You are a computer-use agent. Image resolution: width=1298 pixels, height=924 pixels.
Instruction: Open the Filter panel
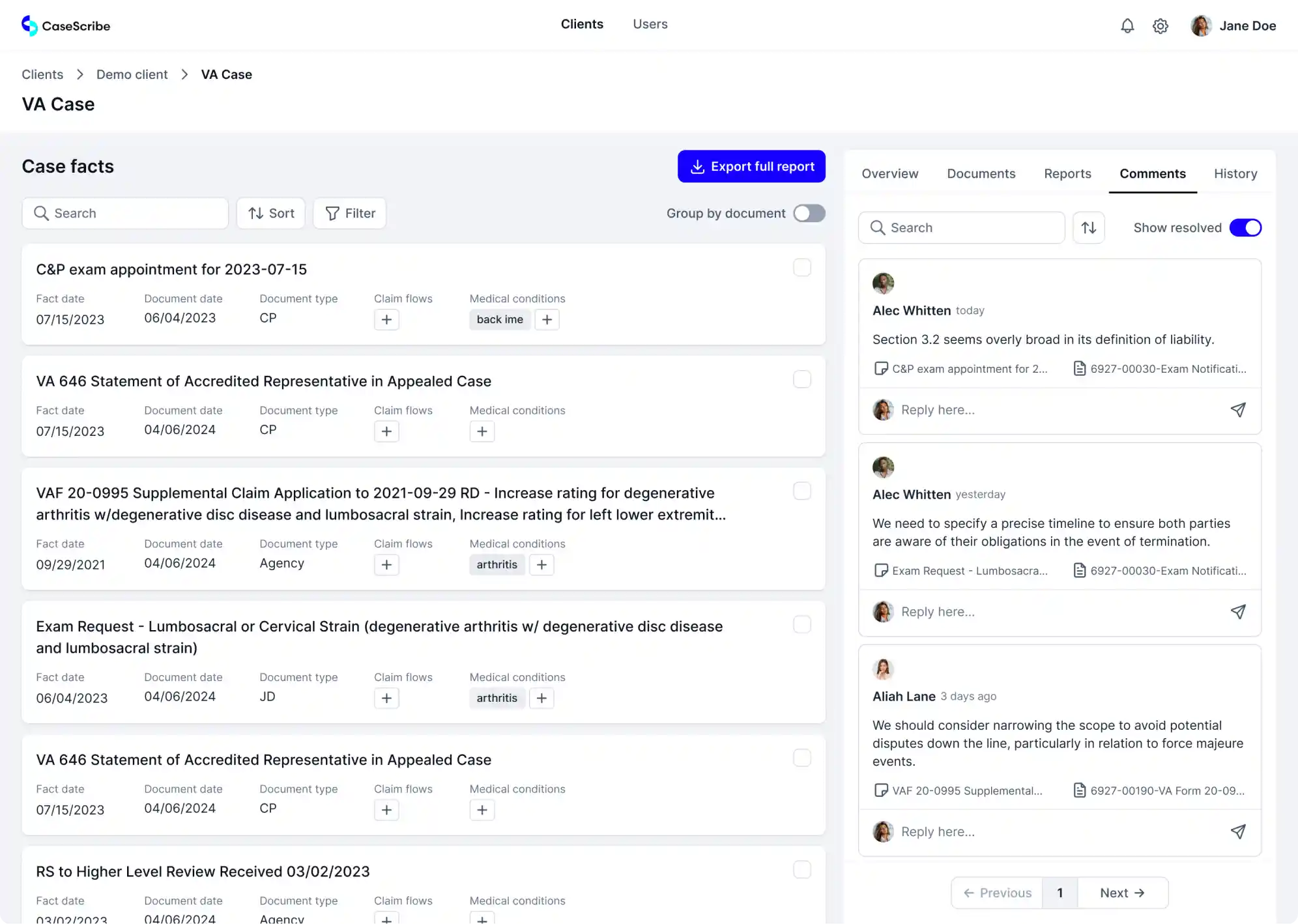(349, 213)
